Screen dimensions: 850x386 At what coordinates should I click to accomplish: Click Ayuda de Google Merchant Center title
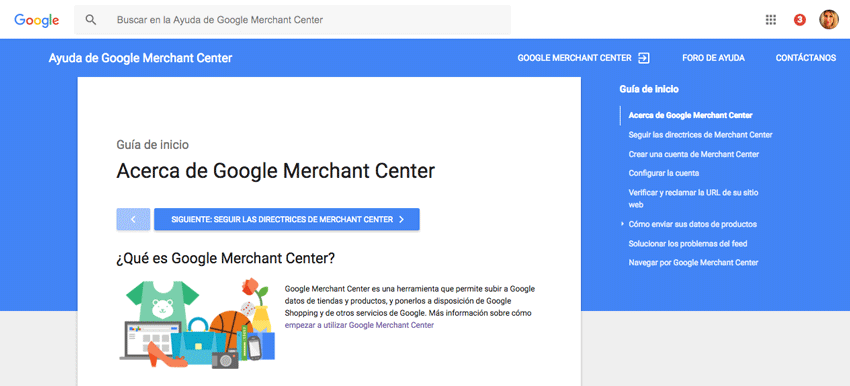(x=140, y=58)
